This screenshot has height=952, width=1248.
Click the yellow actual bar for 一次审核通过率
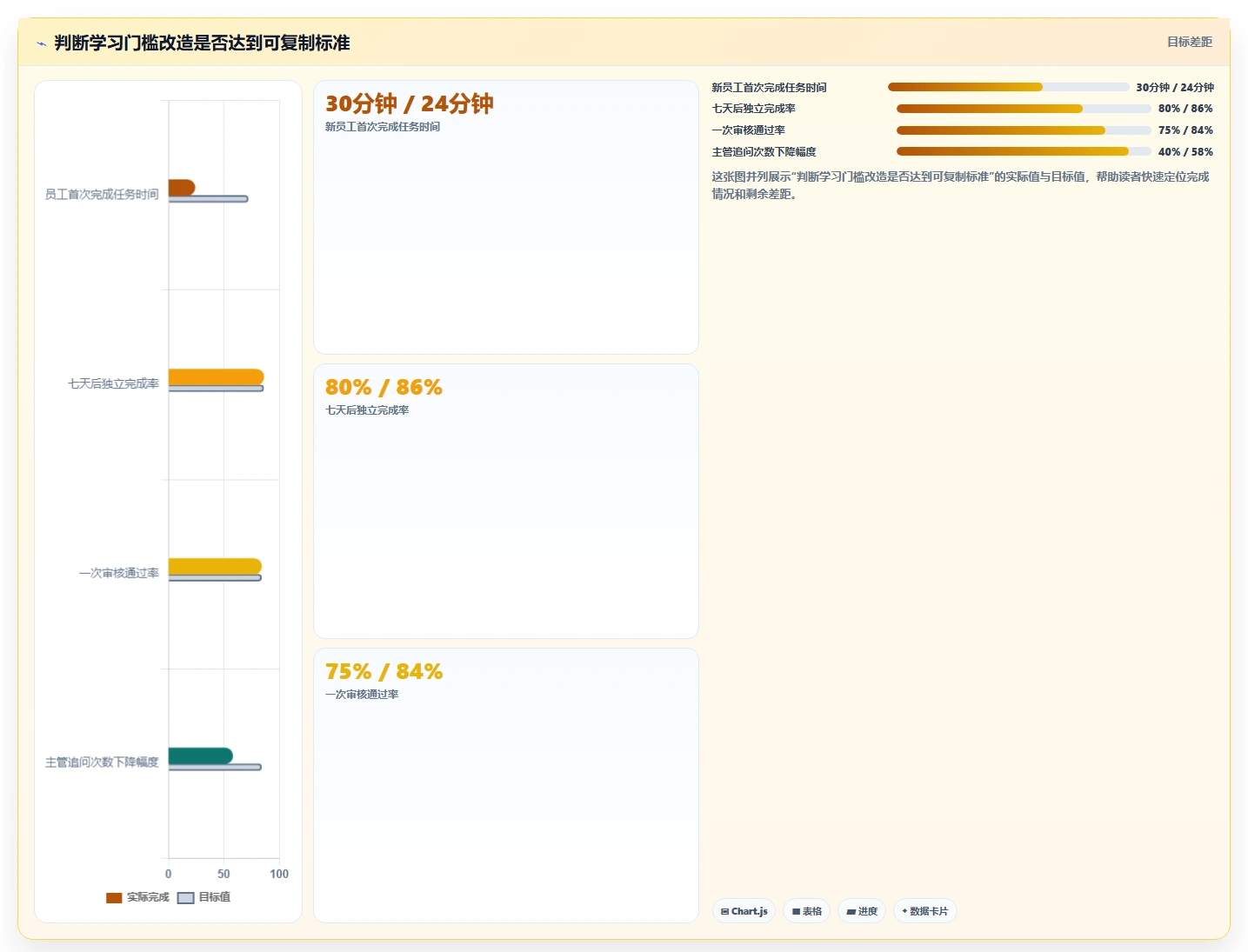tap(215, 566)
